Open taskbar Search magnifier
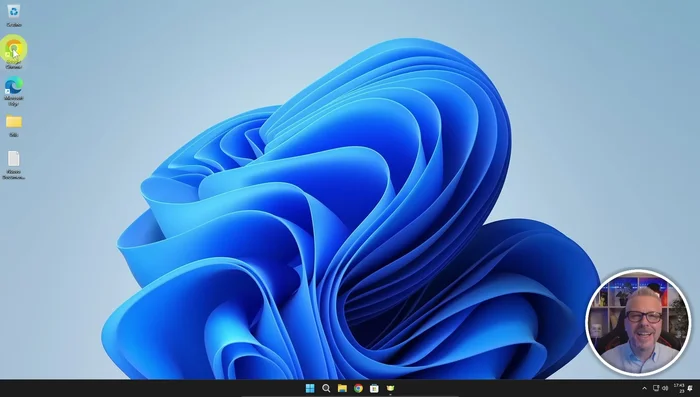The height and width of the screenshot is (397, 700). tap(326, 388)
